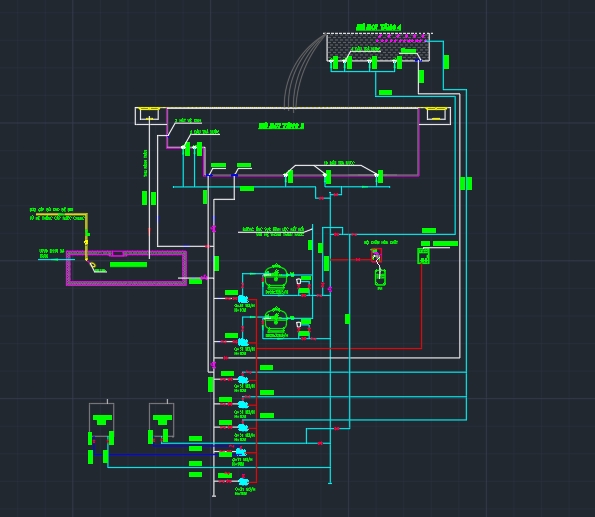595x517 pixels.
Task: Select the gray hatched upper pool section
Action: [378, 47]
